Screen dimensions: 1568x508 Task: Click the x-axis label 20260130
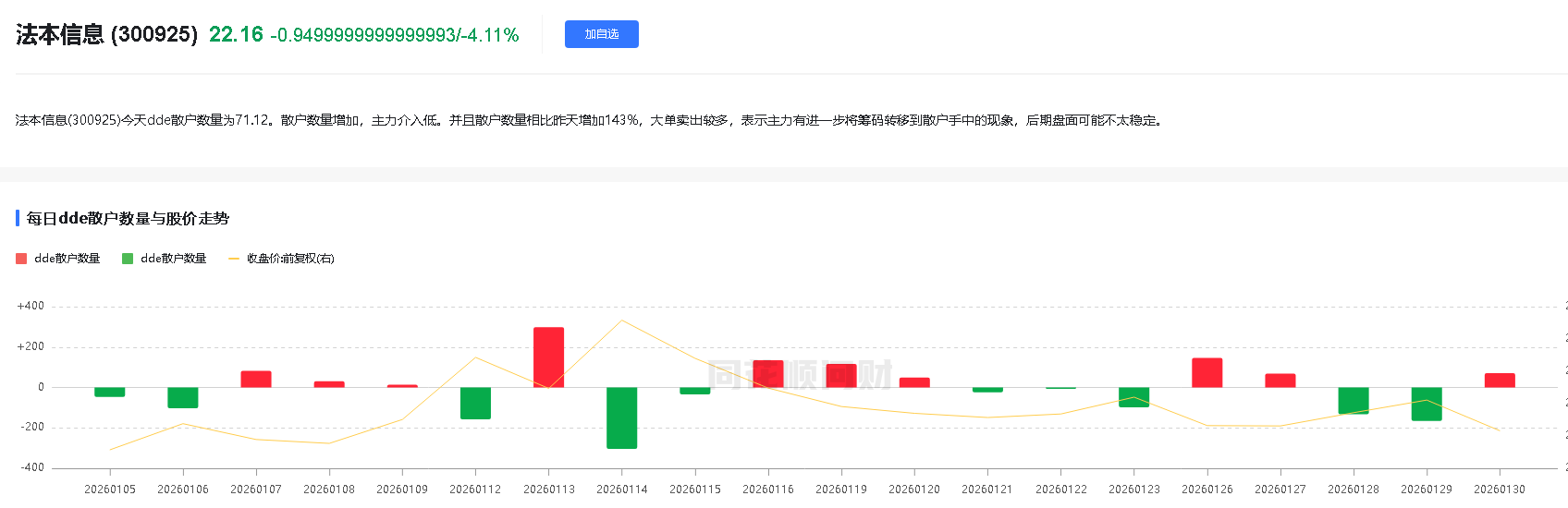(x=1500, y=490)
